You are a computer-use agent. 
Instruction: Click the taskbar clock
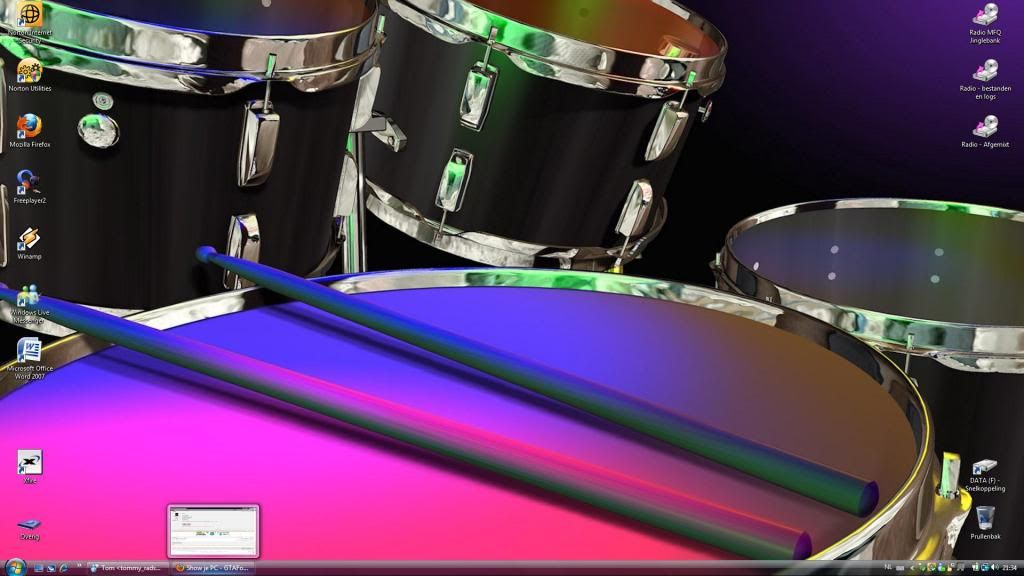coord(1010,568)
